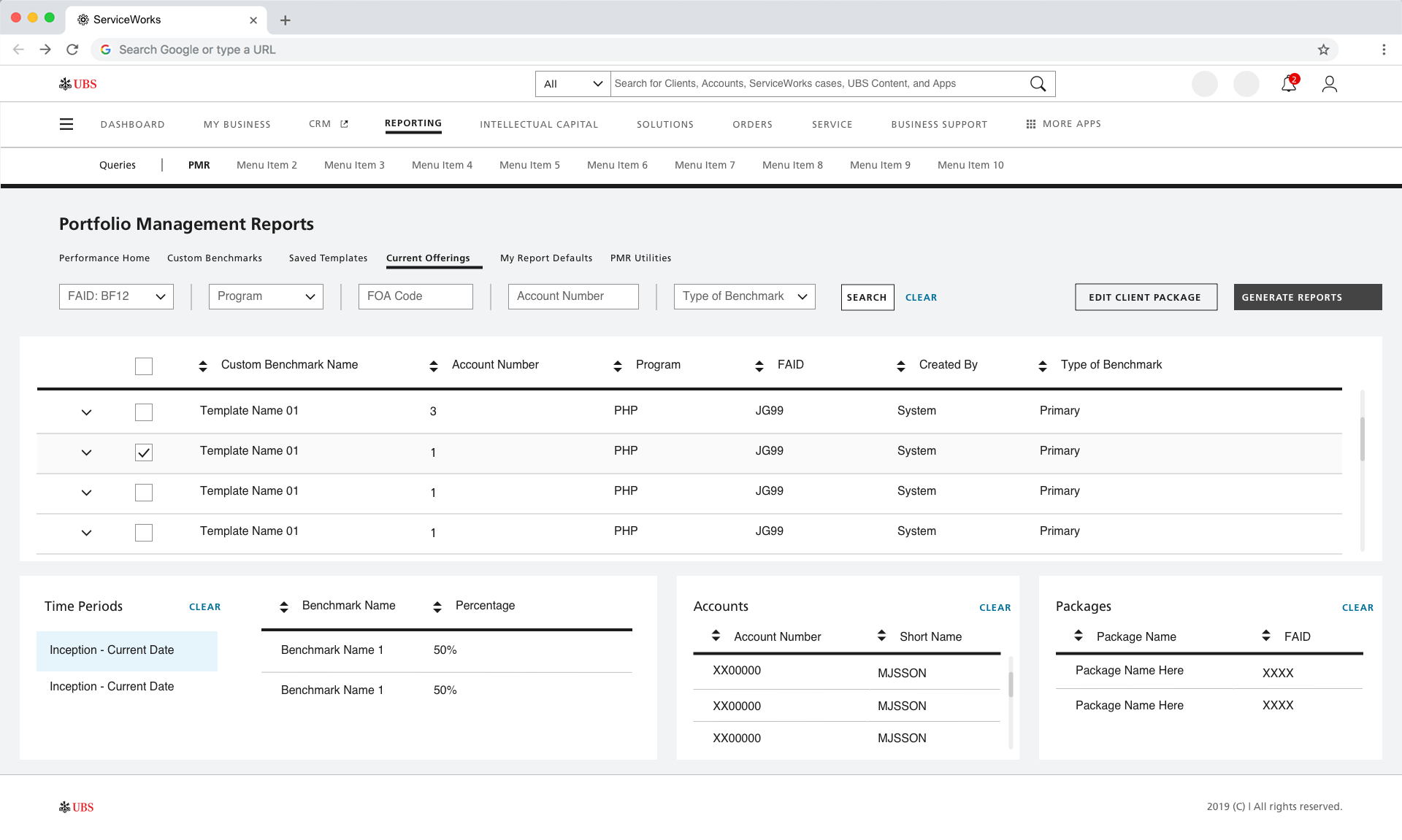The width and height of the screenshot is (1402, 840).
Task: Check the first Template Name 01 row
Action: 144,412
